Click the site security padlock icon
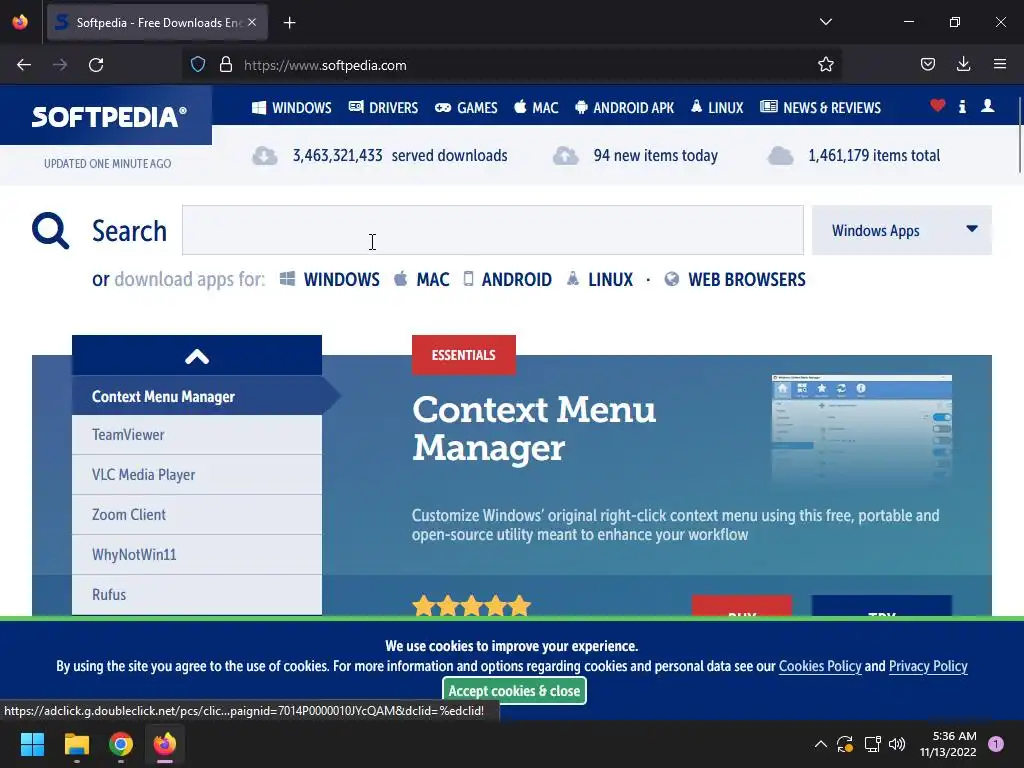The image size is (1024, 768). click(226, 65)
